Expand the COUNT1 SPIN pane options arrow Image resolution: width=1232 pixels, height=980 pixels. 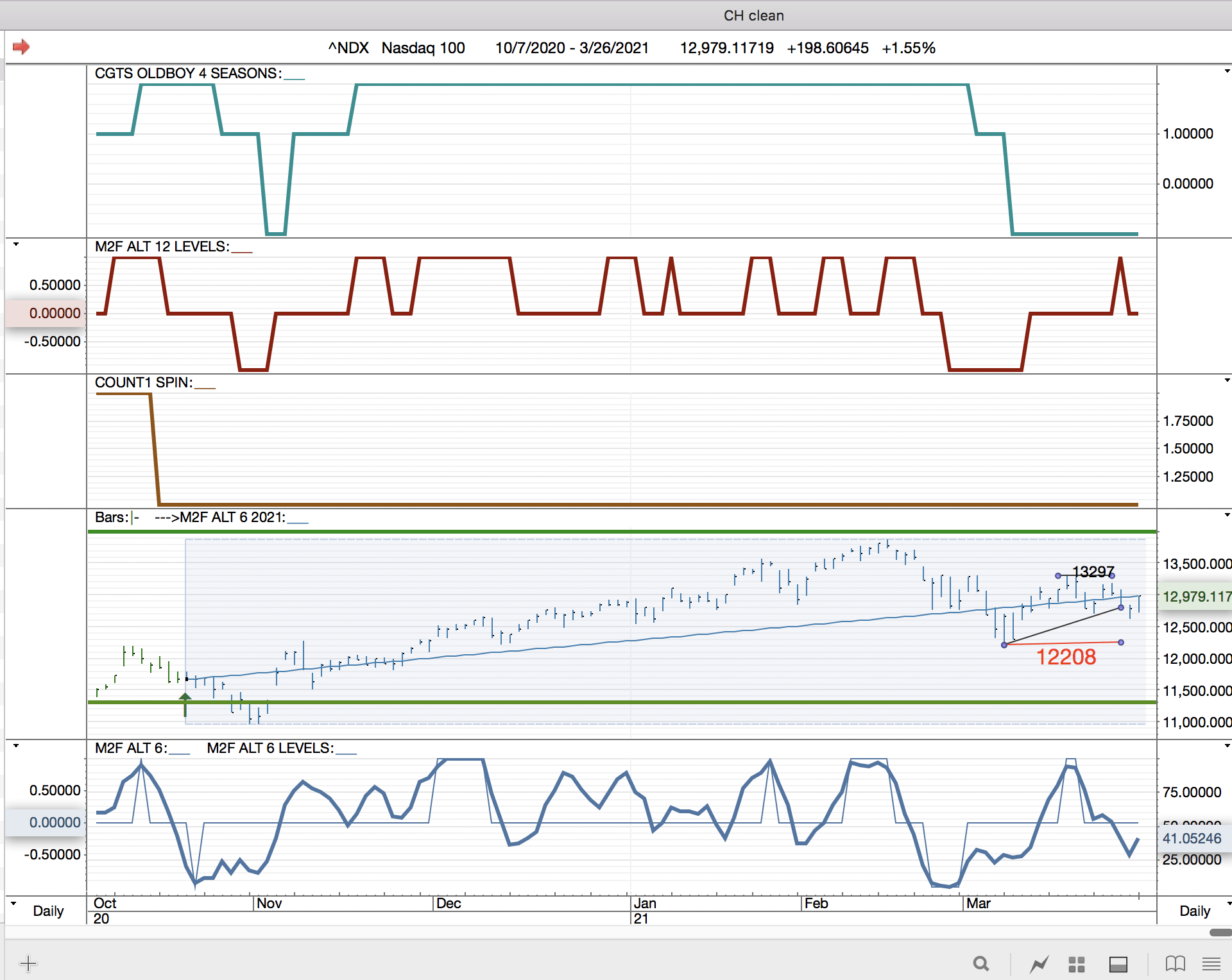coord(1227,380)
